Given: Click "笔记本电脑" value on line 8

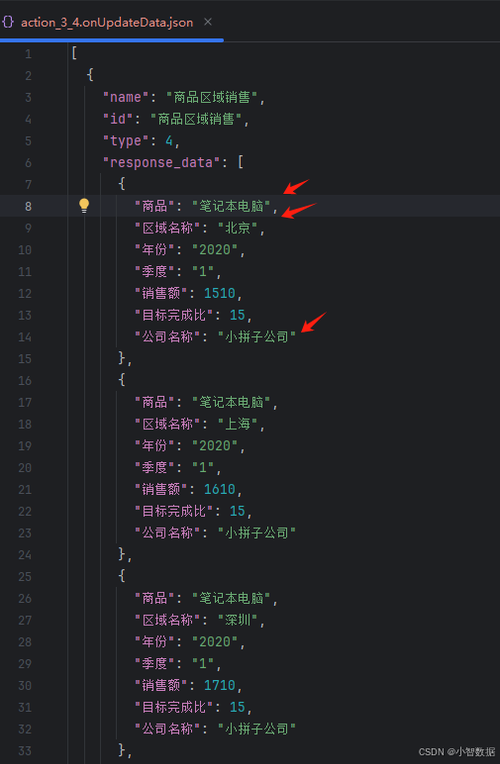Looking at the screenshot, I should 231,206.
